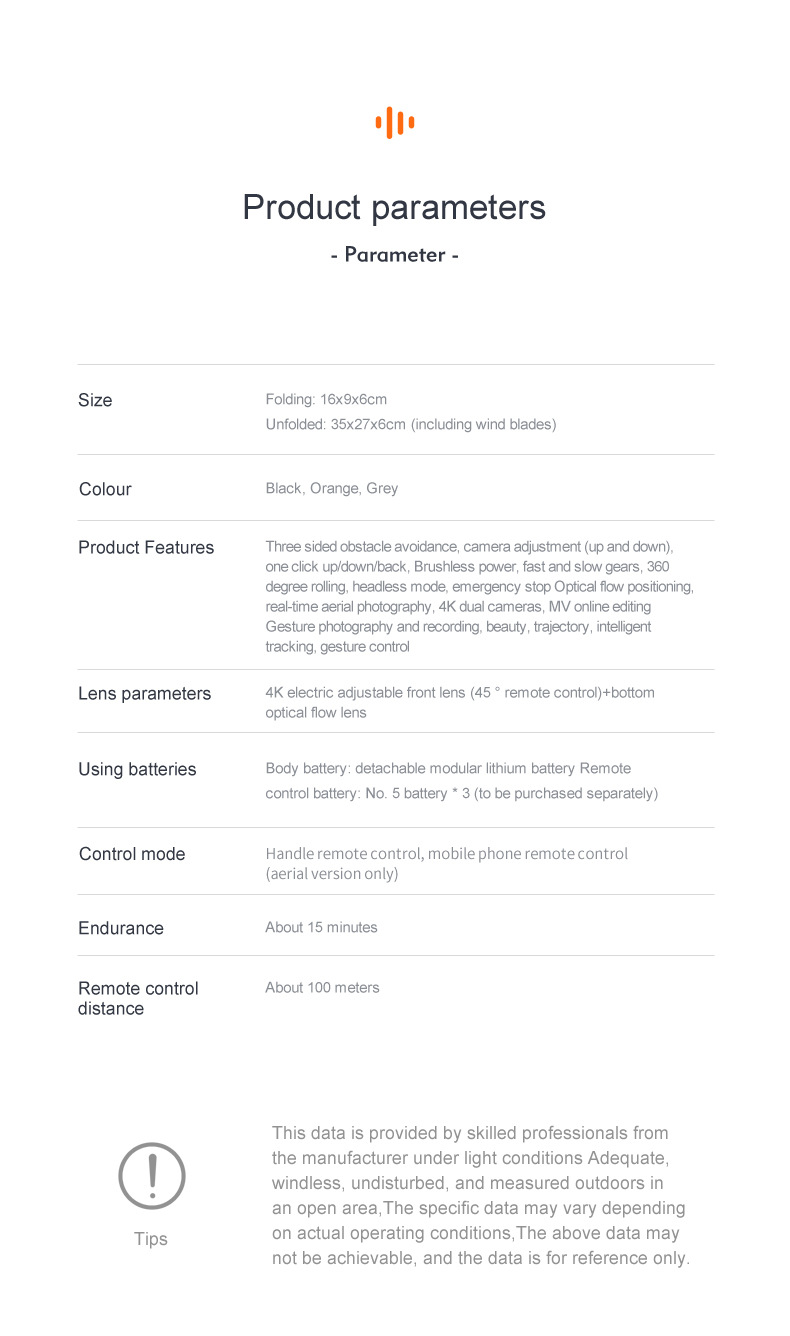Click the "Remote control distance" label
Image resolution: width=790 pixels, height=1336 pixels.
click(138, 998)
